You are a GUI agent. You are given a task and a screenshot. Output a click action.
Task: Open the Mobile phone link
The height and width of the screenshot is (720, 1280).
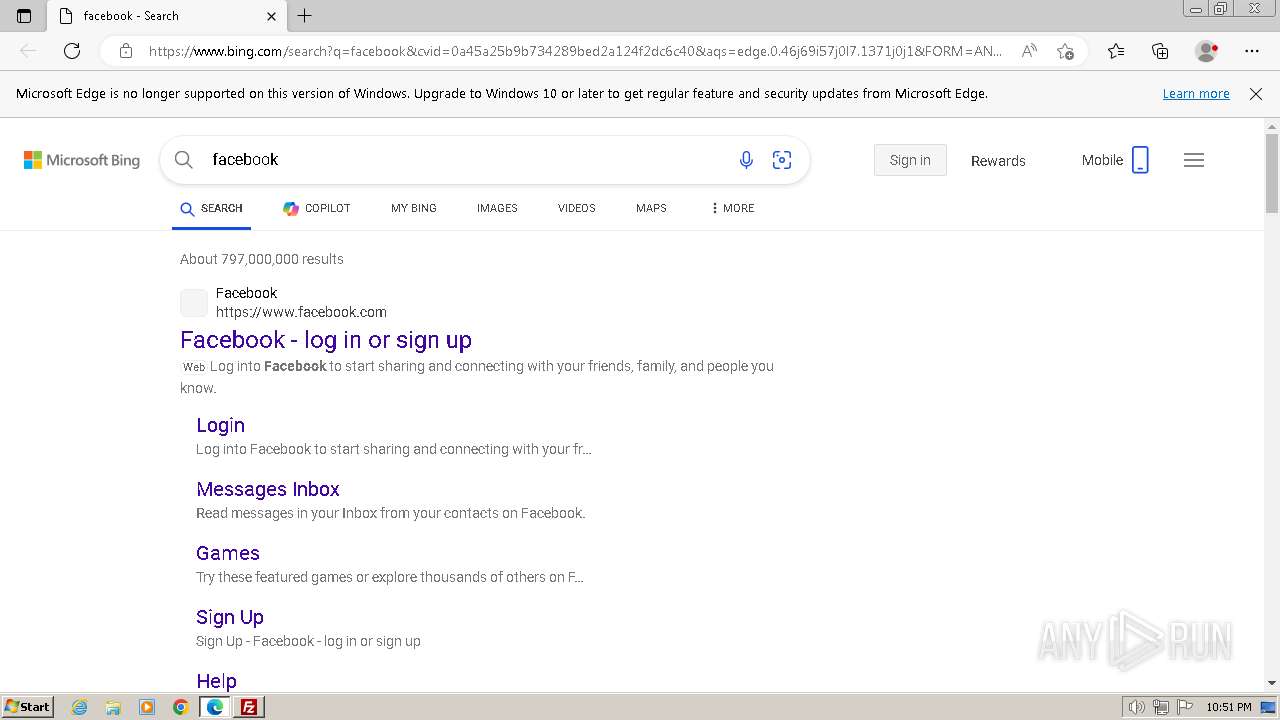click(x=1115, y=160)
